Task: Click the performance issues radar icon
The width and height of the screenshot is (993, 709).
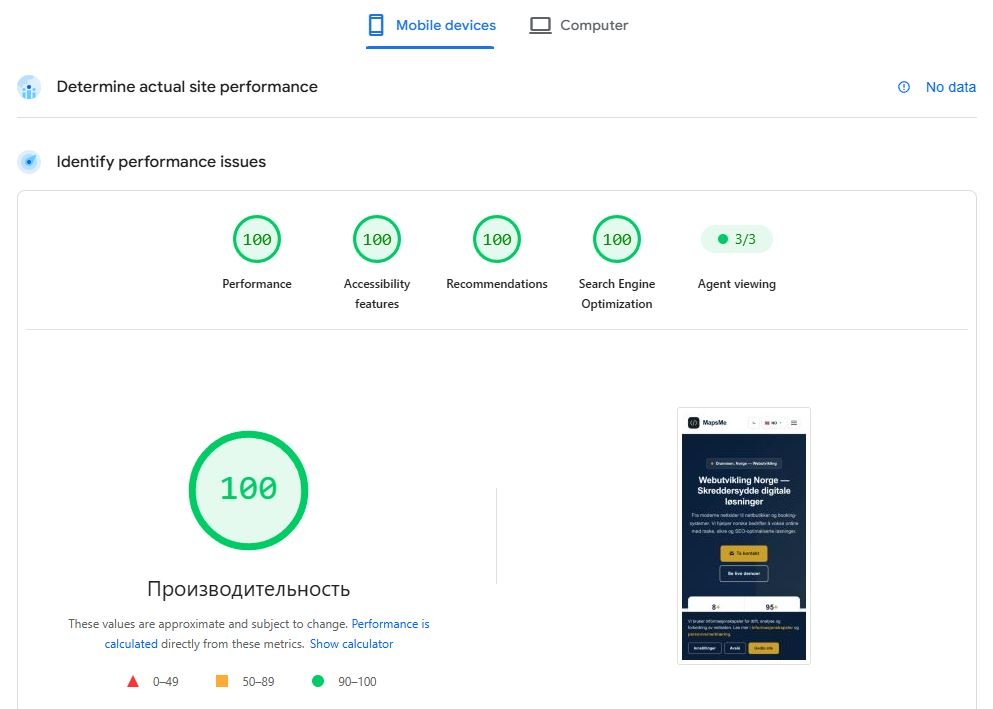Action: [29, 162]
